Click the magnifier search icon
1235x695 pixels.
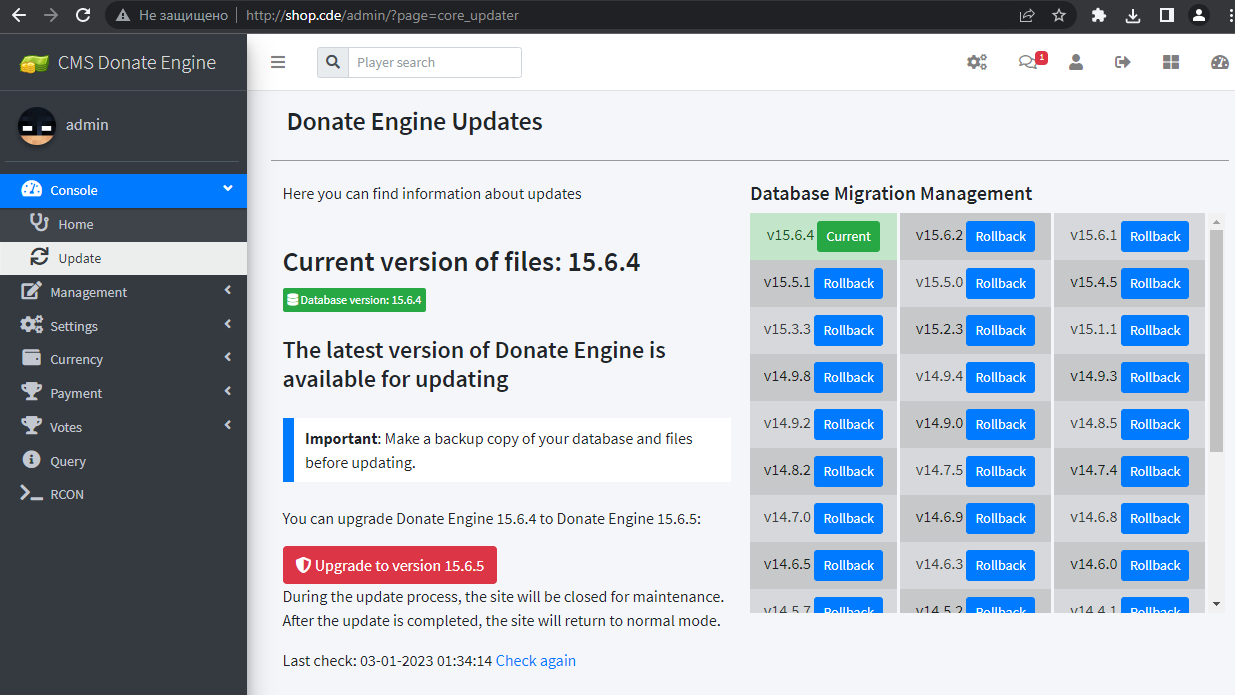coord(332,62)
